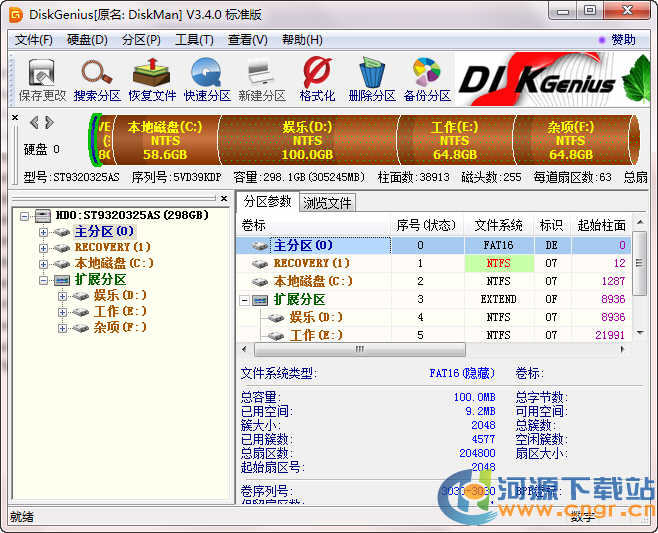Click the 起始柱面 column header
The height and width of the screenshot is (533, 658).
[x=601, y=226]
